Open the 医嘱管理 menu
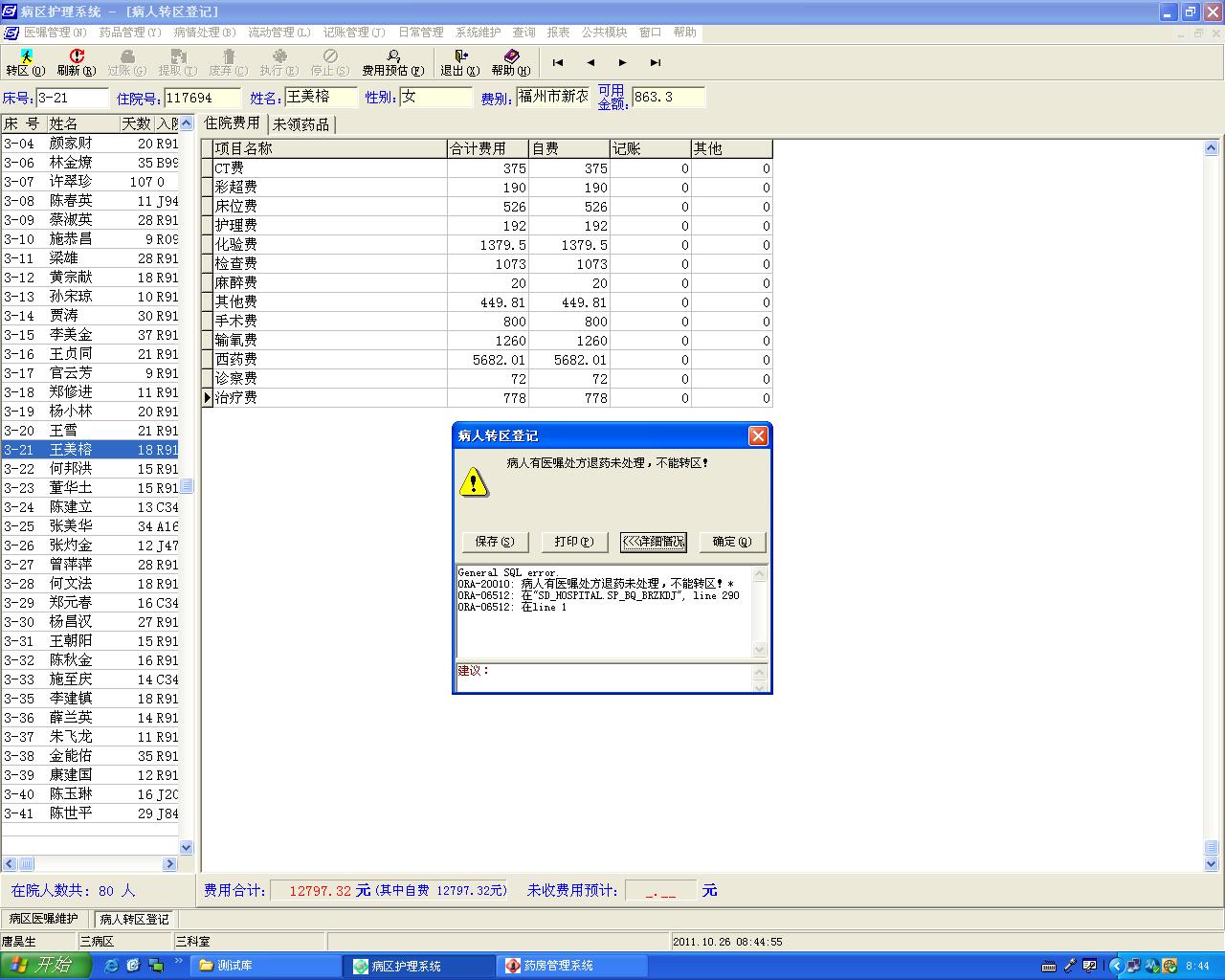This screenshot has height=980, width=1225. click(x=55, y=33)
